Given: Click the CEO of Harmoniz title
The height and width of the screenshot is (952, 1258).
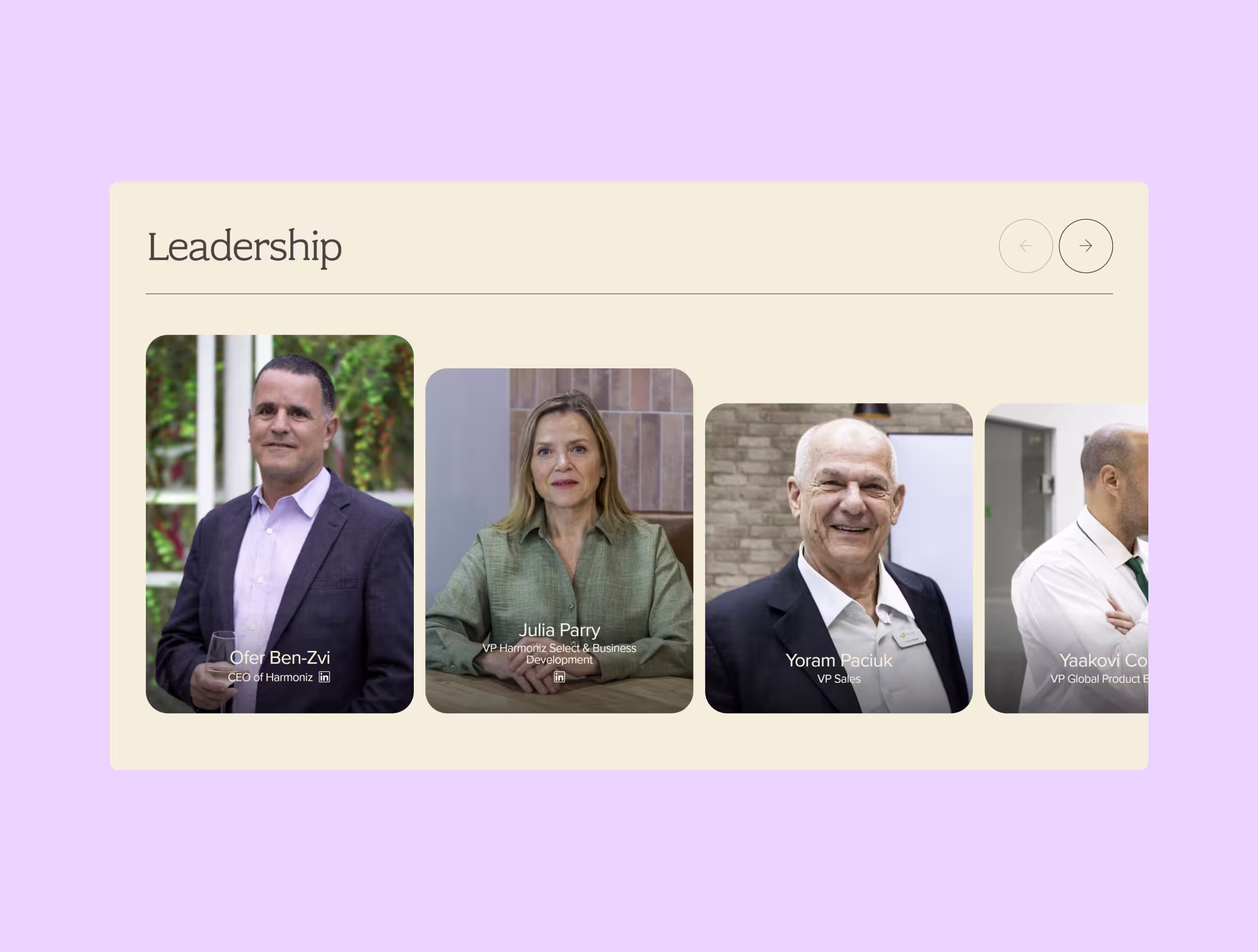Looking at the screenshot, I should [x=270, y=677].
